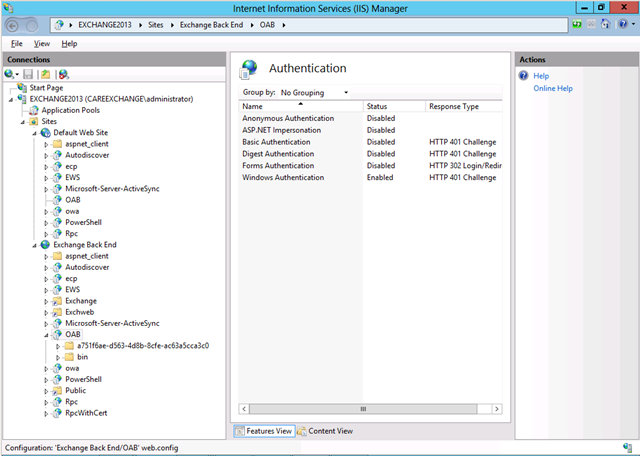The image size is (640, 456).
Task: Sort list by Status column header
Action: pyautogui.click(x=394, y=106)
